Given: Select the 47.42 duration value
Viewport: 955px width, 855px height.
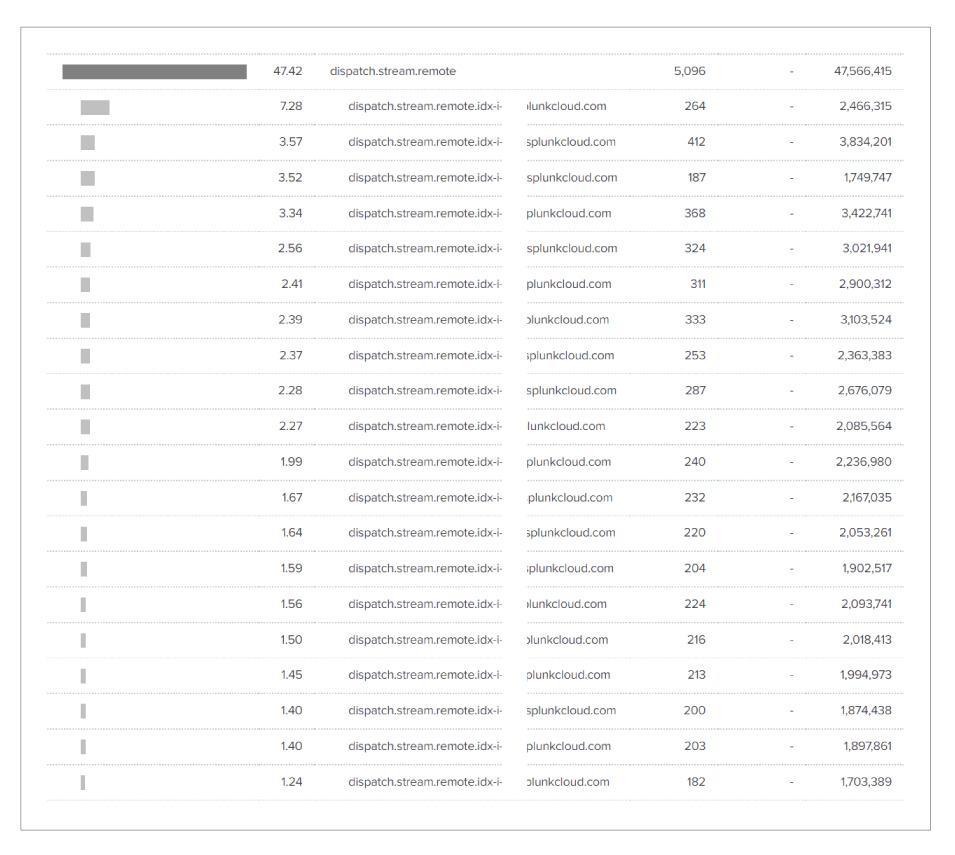Looking at the screenshot, I should [287, 71].
